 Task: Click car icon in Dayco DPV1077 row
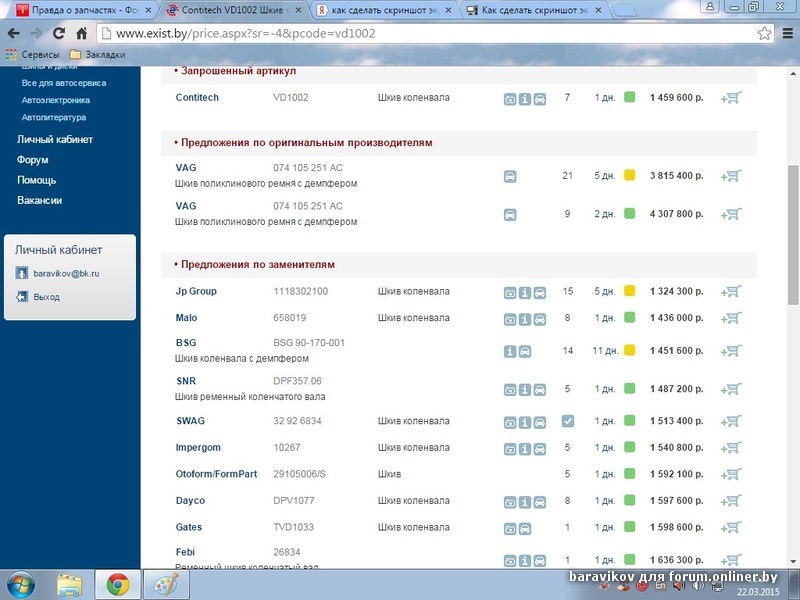tap(540, 502)
